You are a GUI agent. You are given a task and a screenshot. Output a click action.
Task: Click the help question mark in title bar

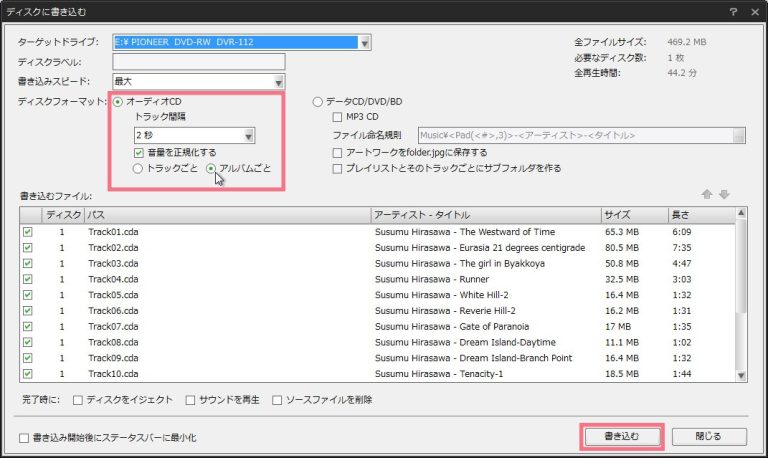[733, 11]
